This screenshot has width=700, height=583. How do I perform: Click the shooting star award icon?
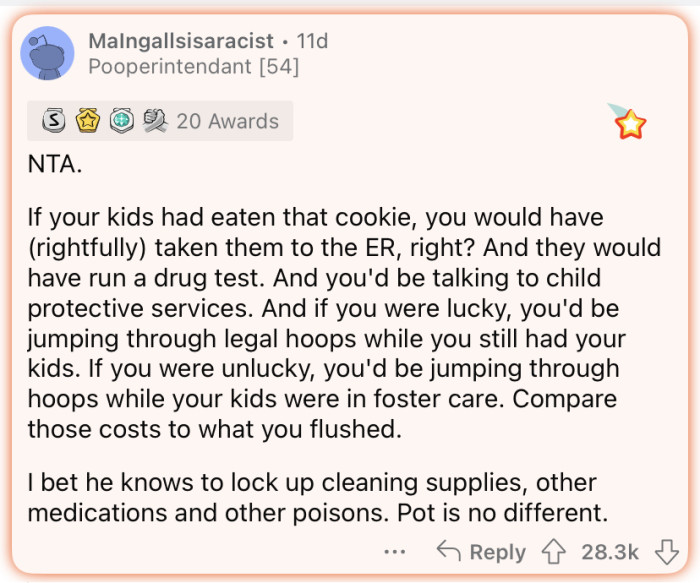point(628,121)
